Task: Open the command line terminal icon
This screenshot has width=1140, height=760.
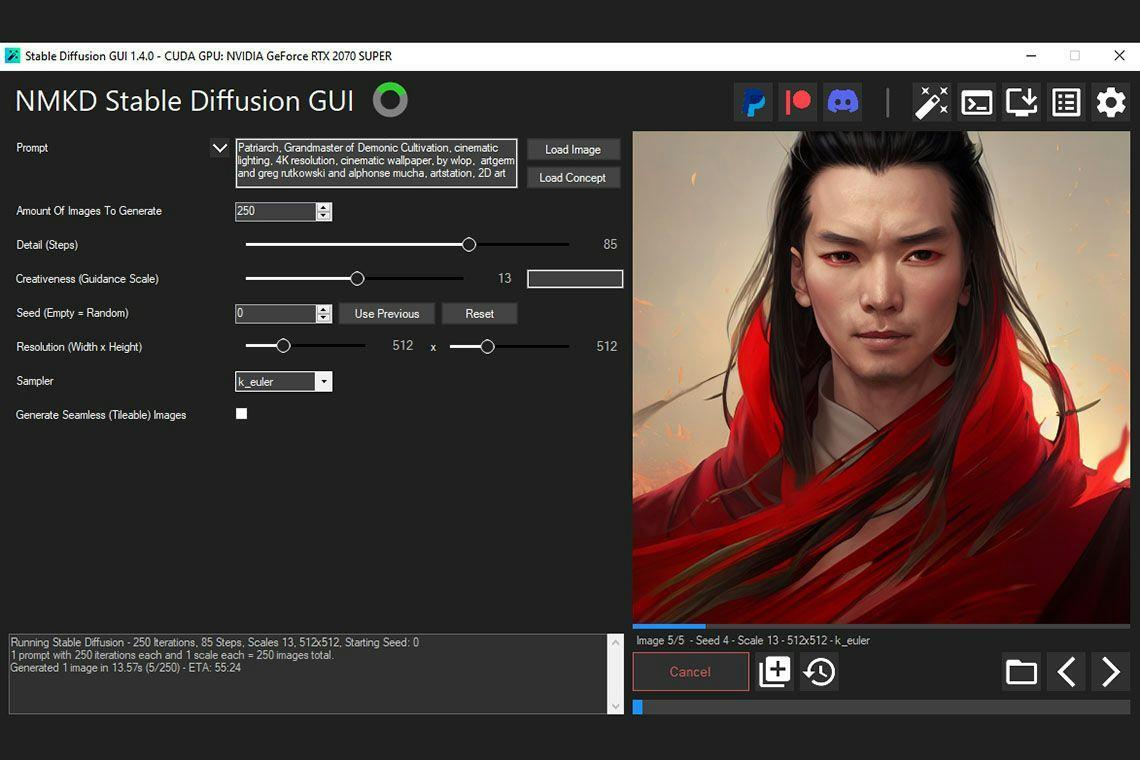Action: coord(976,102)
